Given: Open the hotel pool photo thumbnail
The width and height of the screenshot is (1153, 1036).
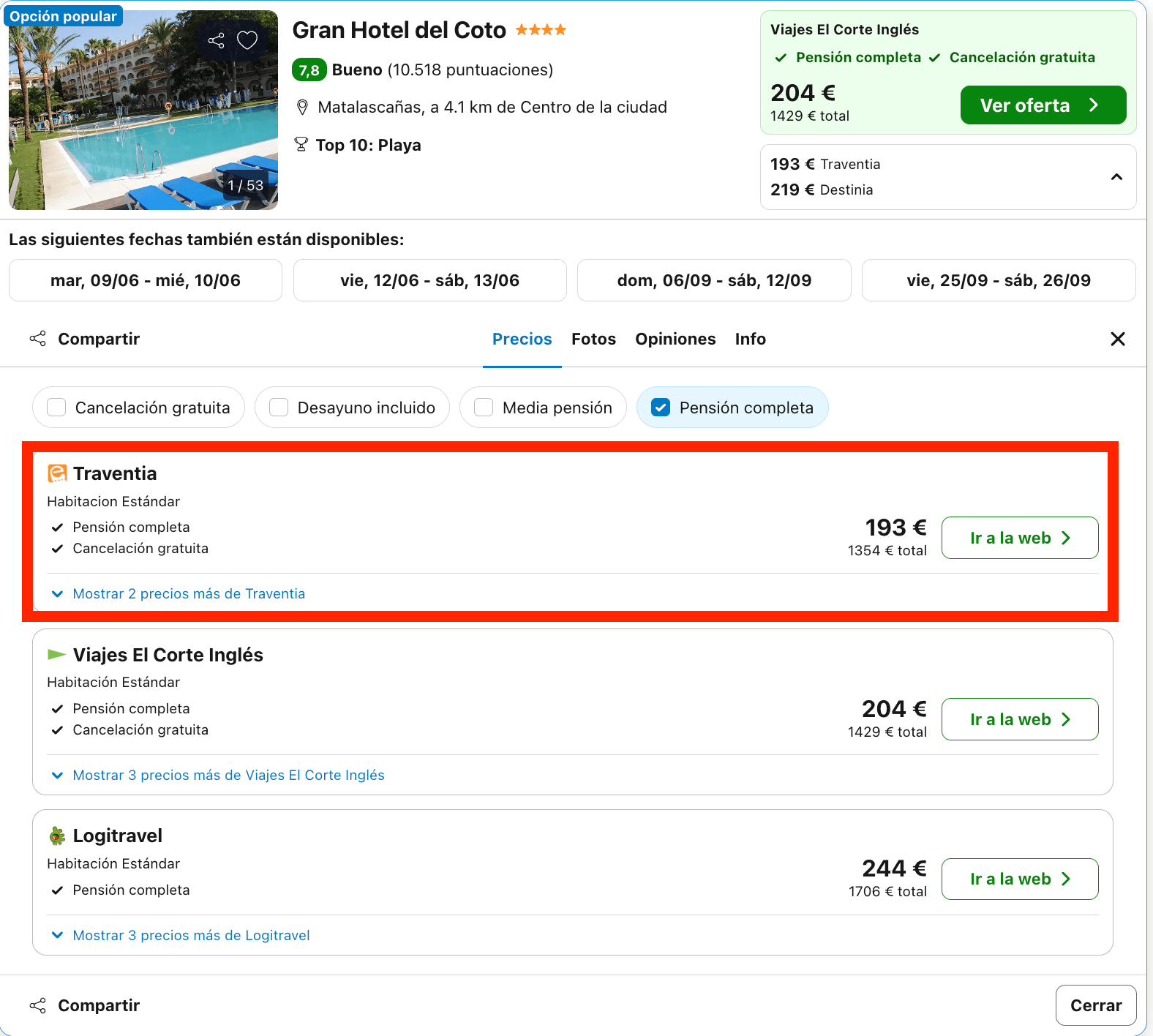Looking at the screenshot, I should [143, 110].
